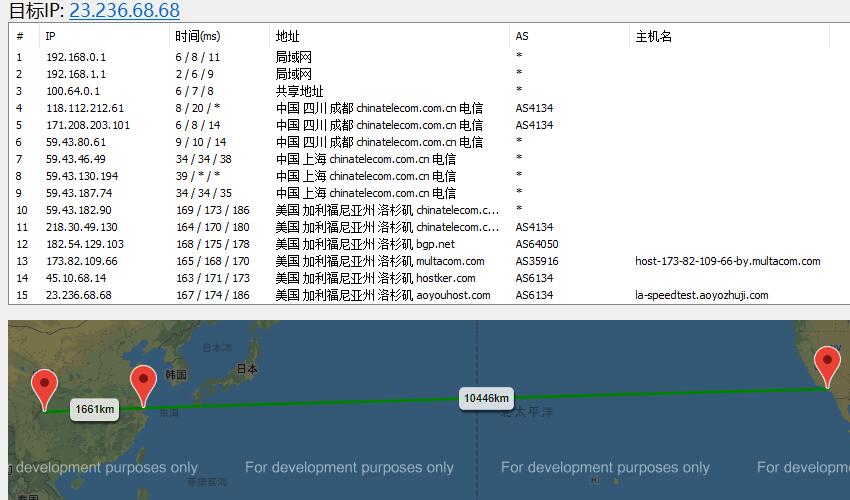Viewport: 850px width, 500px height.
Task: Click the bgp.net address cell
Action: [365, 244]
